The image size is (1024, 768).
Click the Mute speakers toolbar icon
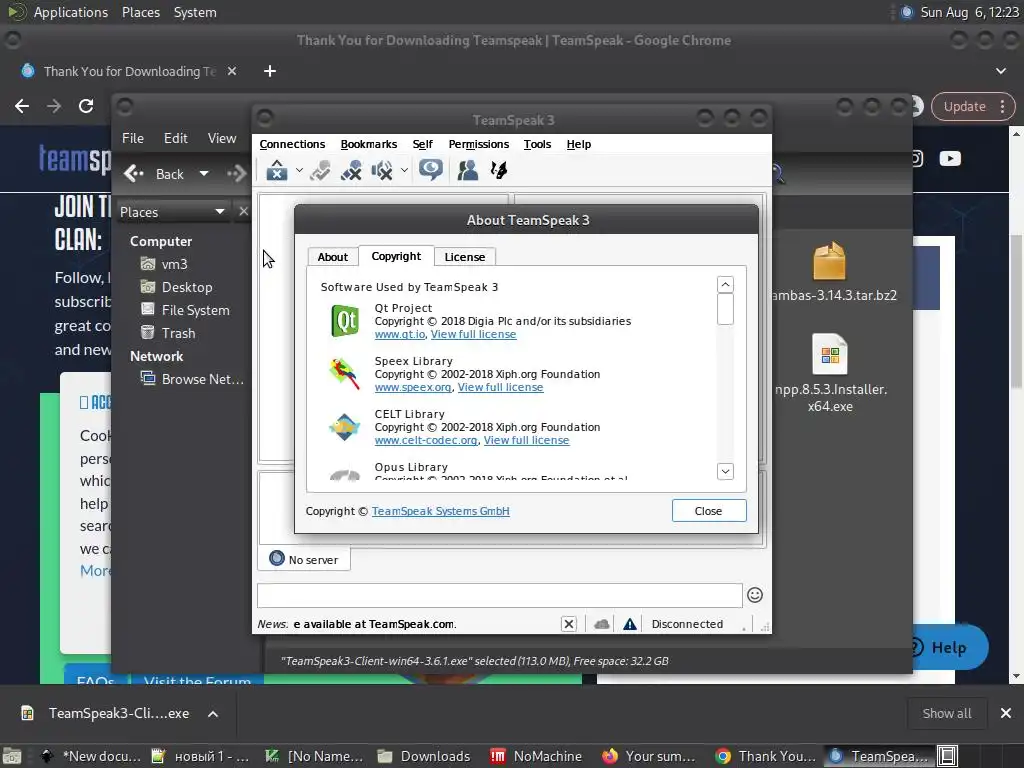point(382,170)
